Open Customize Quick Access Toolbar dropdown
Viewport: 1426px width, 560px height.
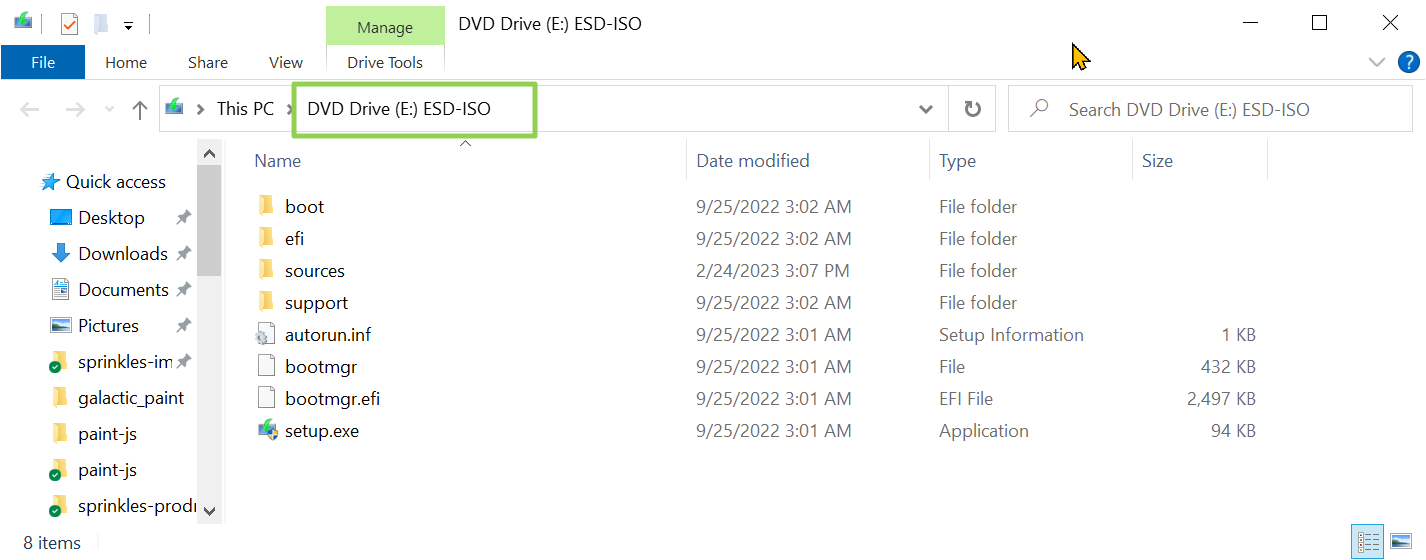click(x=129, y=25)
